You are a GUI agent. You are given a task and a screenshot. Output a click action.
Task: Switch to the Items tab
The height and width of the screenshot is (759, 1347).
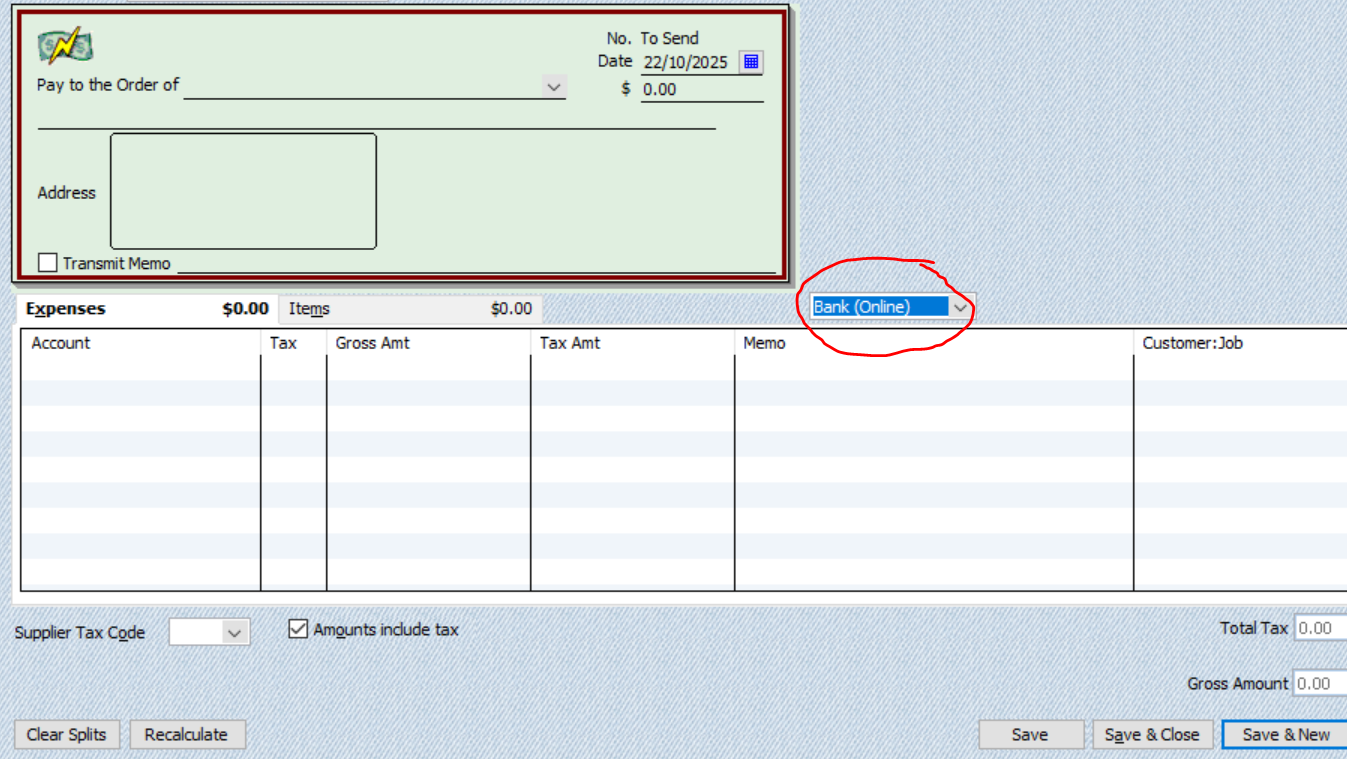(410, 309)
